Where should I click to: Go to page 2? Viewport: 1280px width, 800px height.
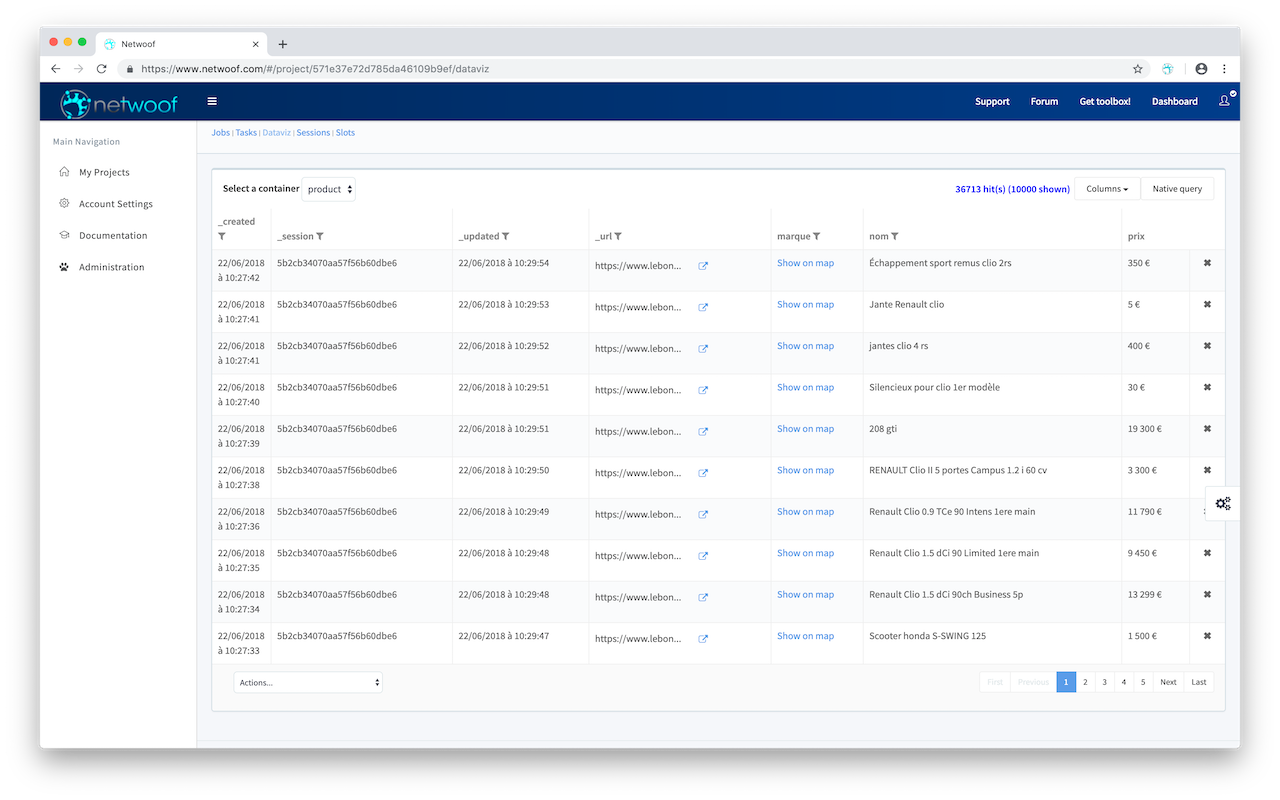(x=1085, y=682)
